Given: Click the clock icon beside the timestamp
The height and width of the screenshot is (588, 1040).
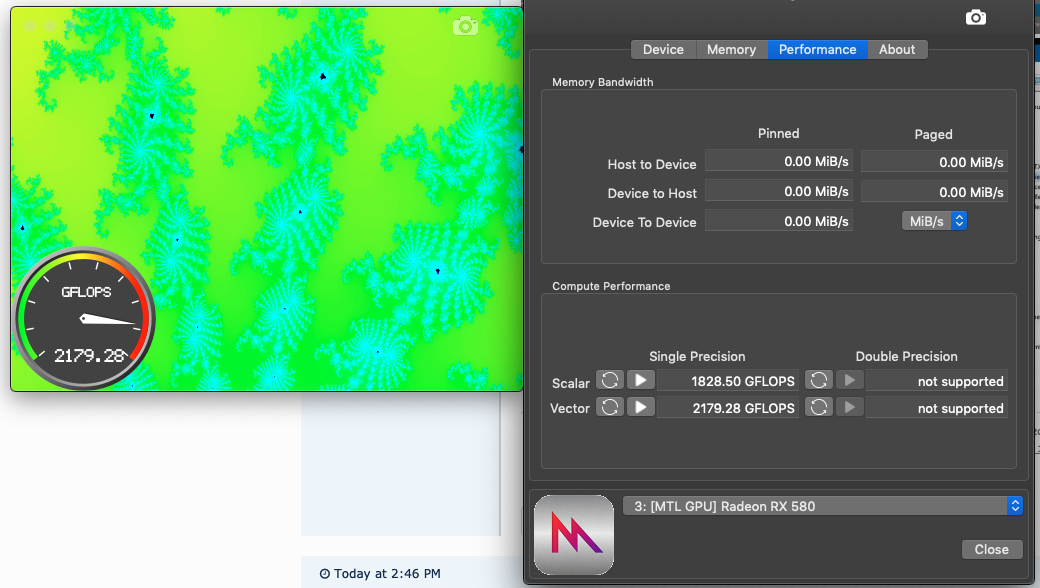Looking at the screenshot, I should (324, 573).
